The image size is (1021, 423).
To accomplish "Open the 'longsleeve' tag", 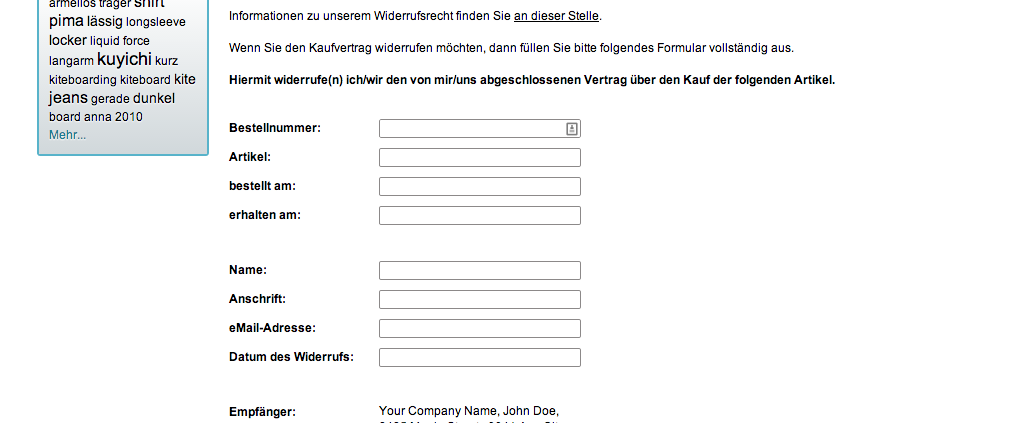I will (156, 22).
